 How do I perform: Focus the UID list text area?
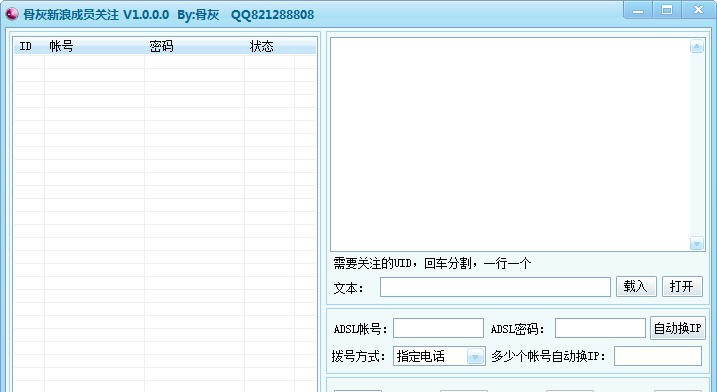click(x=509, y=145)
